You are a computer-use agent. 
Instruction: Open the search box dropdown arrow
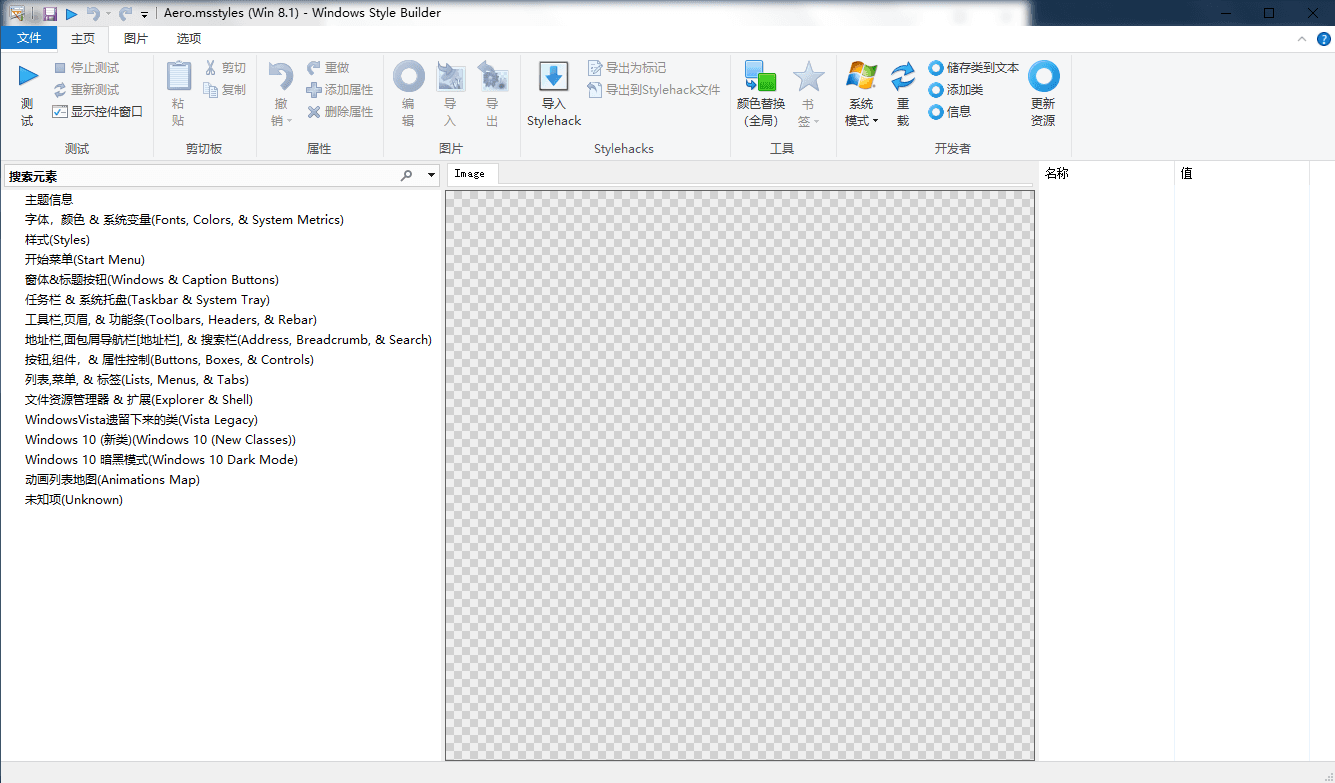click(432, 176)
